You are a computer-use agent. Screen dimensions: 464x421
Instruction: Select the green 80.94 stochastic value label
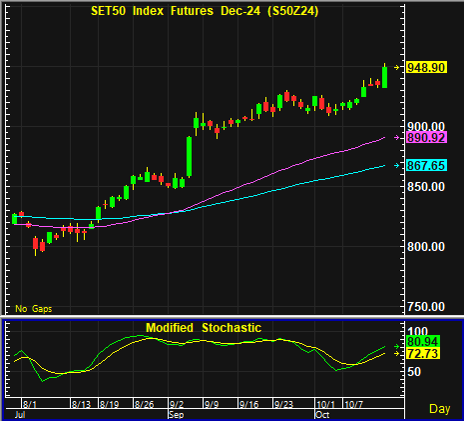point(423,341)
